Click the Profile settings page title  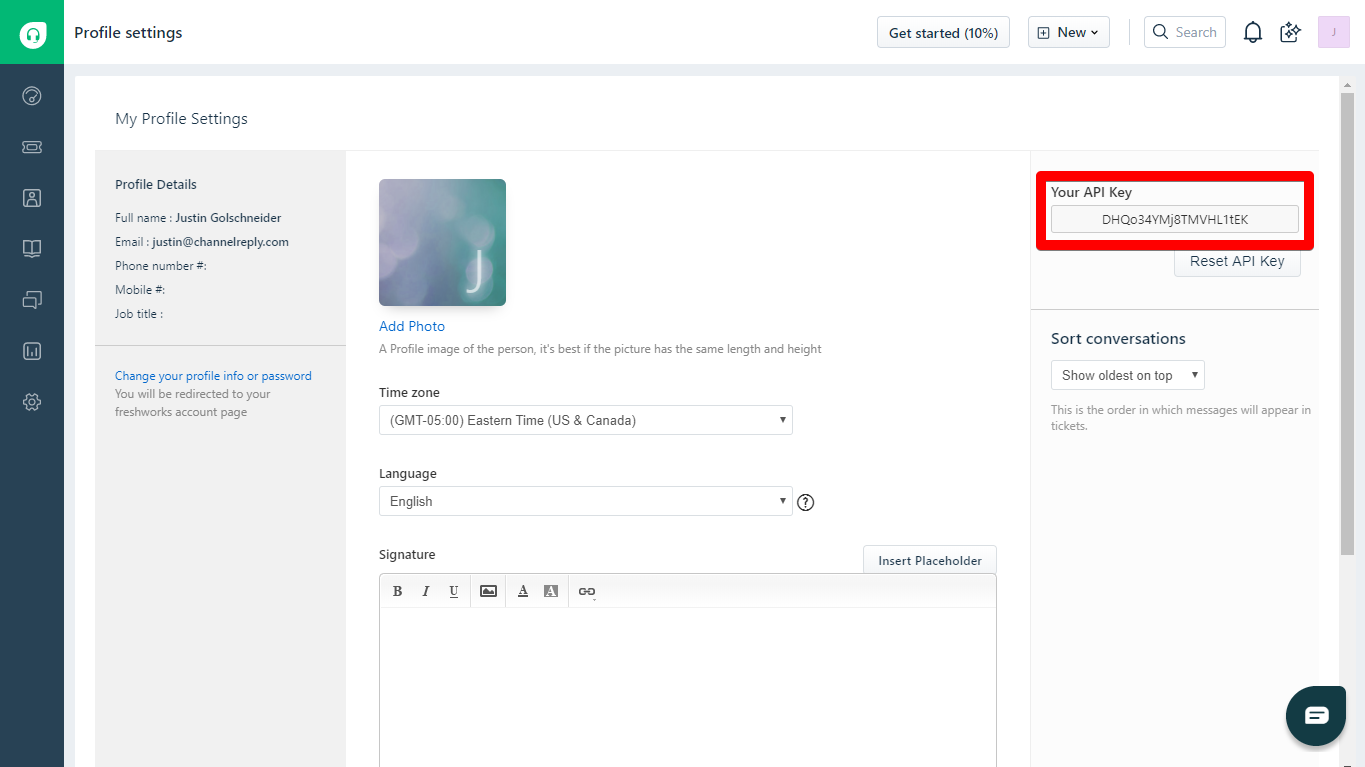tap(128, 33)
